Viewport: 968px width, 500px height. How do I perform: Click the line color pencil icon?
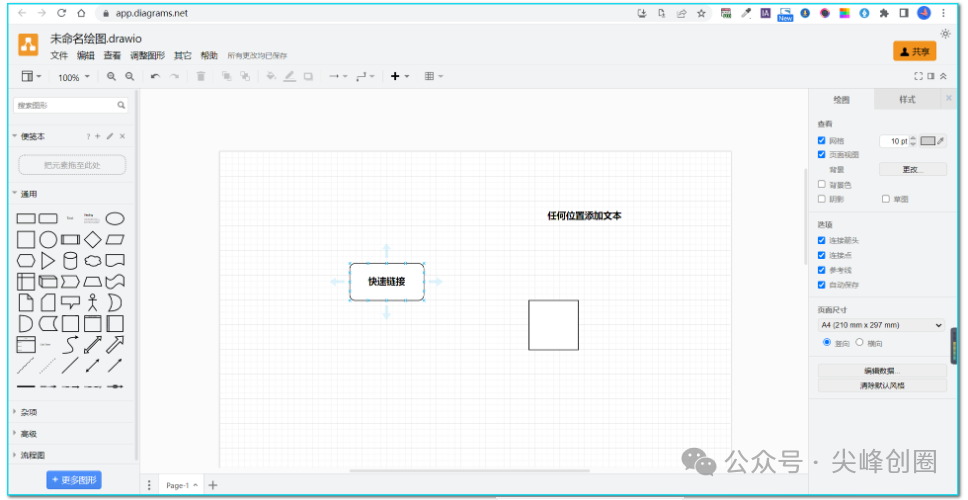[290, 77]
